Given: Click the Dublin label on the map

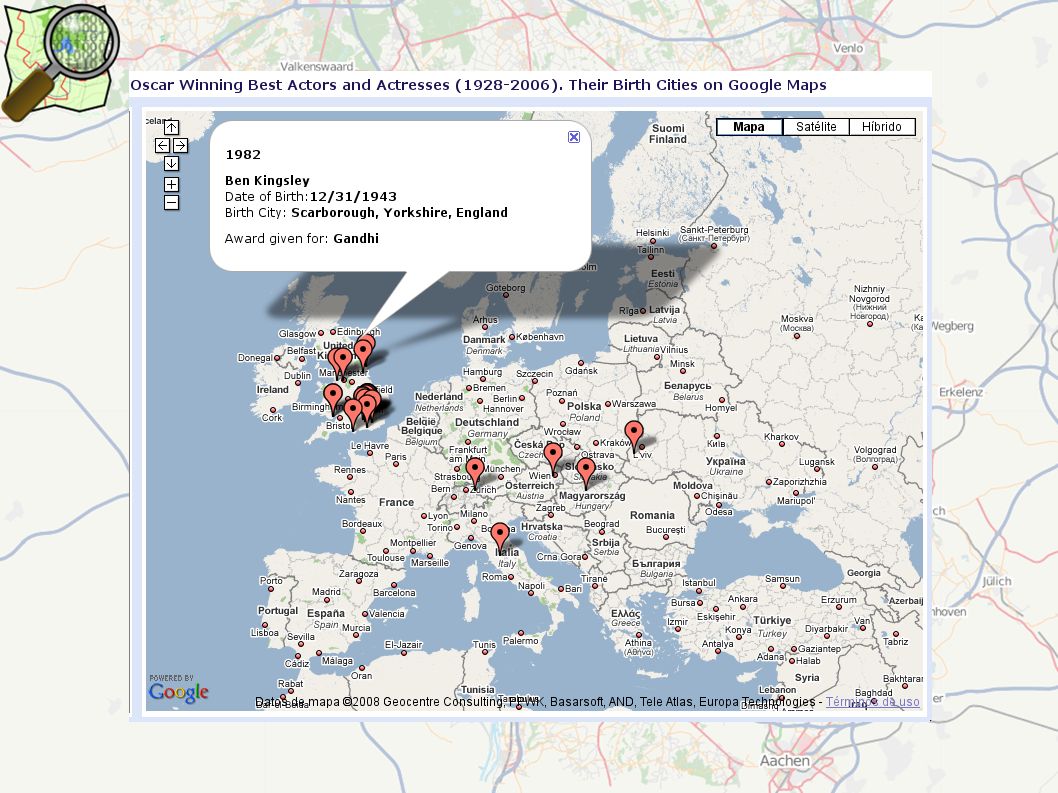Looking at the screenshot, I should 298,375.
